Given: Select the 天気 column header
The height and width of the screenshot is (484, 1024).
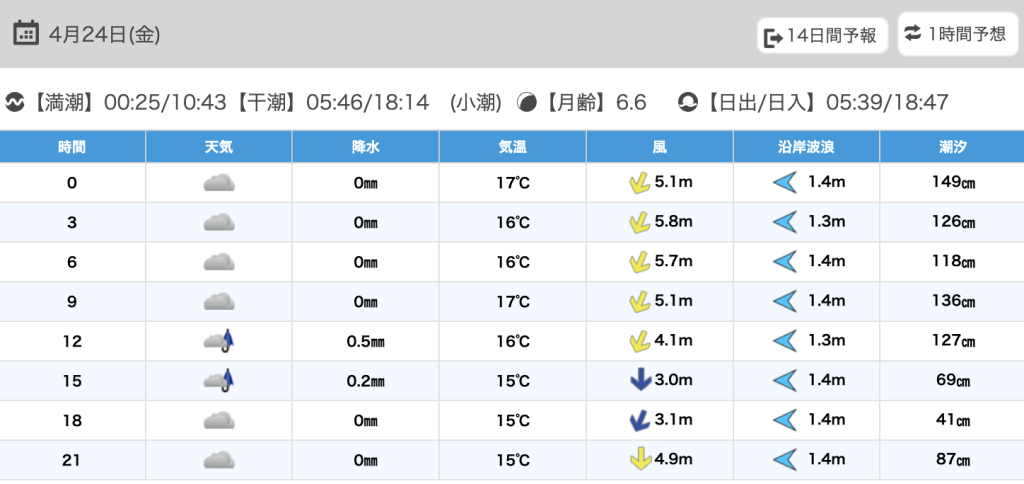Looking at the screenshot, I should 218,147.
